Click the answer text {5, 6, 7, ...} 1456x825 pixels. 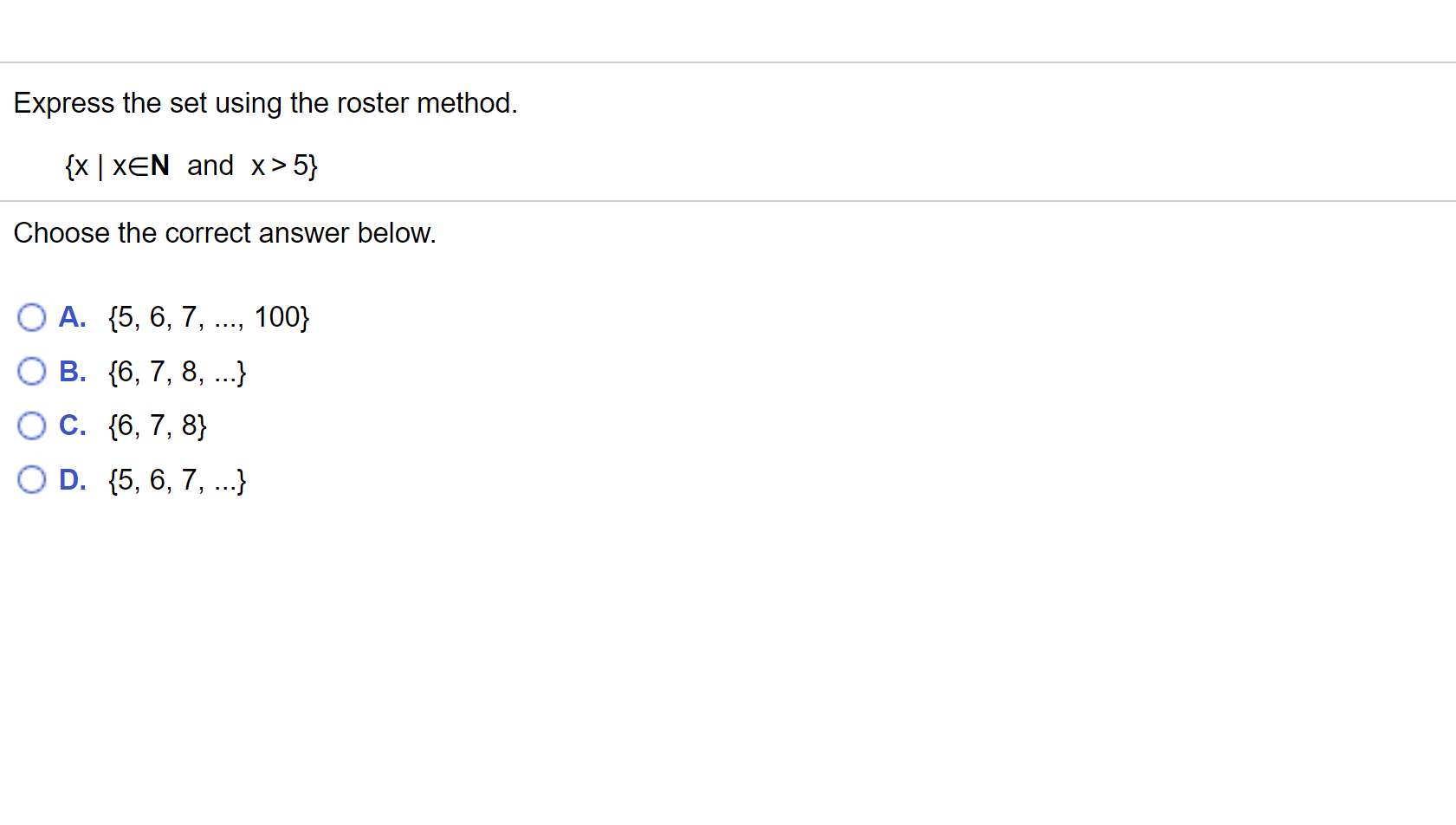pos(176,481)
